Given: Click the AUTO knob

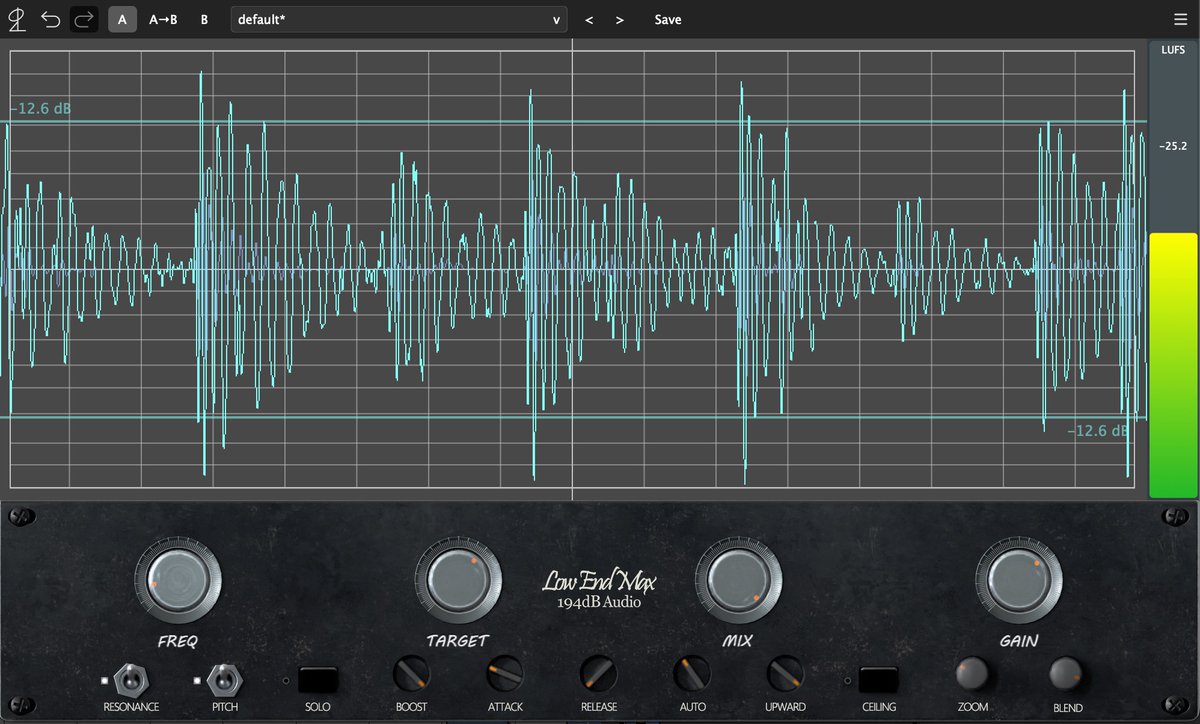Looking at the screenshot, I should (x=692, y=675).
